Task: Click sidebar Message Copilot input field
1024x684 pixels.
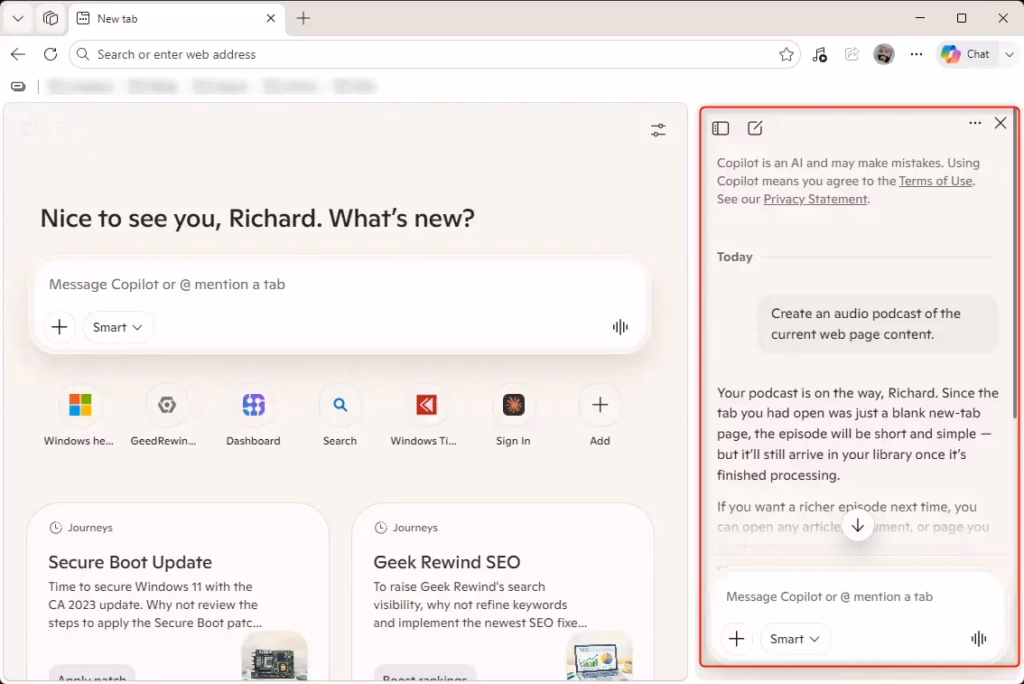Action: (856, 596)
